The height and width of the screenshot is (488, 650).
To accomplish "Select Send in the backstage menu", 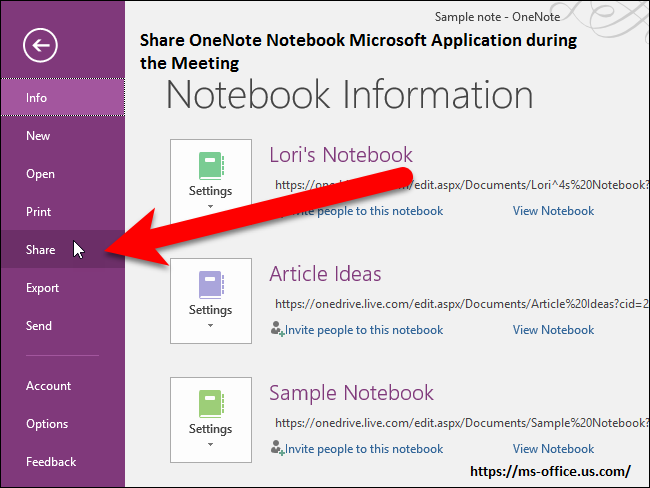I will pyautogui.click(x=63, y=325).
